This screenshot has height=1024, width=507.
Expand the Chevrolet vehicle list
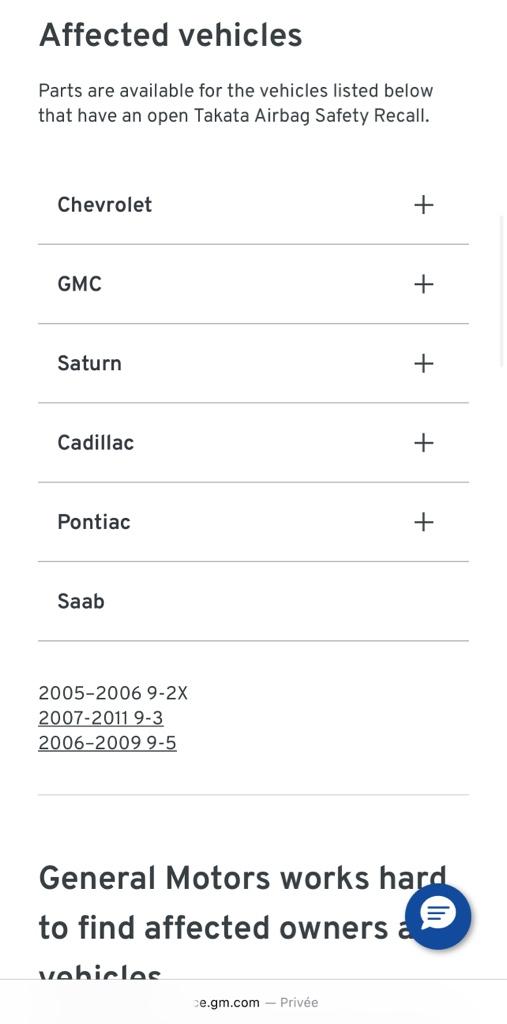[254, 205]
